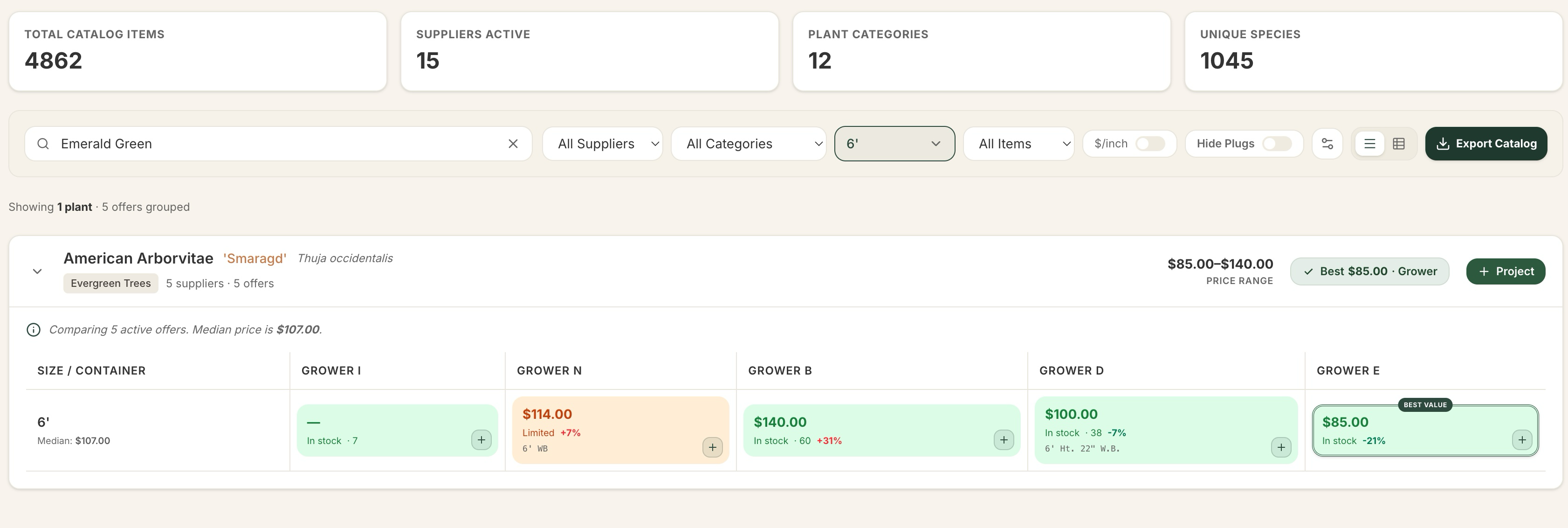Screen dimensions: 1568x528
Task: Click the SIZE / CONTAINER column header
Action: [x=91, y=371]
